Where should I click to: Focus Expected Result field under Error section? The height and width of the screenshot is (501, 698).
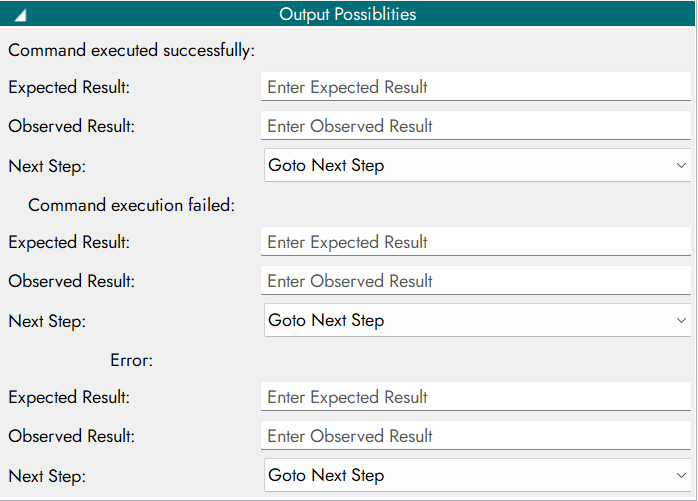(x=476, y=397)
